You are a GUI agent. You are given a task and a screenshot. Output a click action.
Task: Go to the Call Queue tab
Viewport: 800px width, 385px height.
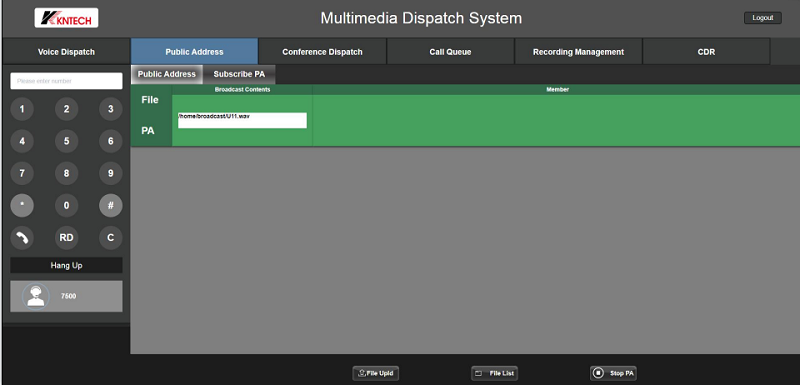click(x=451, y=52)
